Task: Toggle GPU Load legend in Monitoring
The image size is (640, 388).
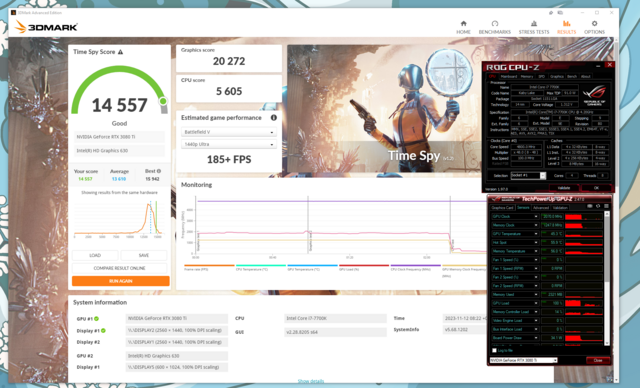Action: pos(364,268)
